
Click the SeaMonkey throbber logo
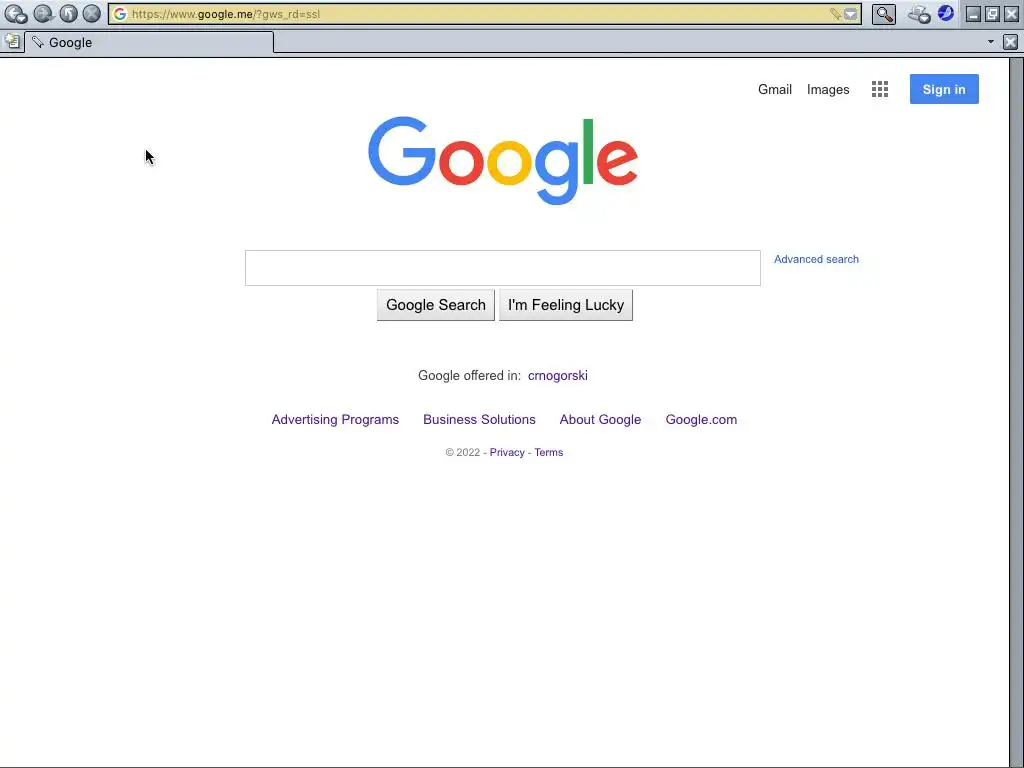946,13
